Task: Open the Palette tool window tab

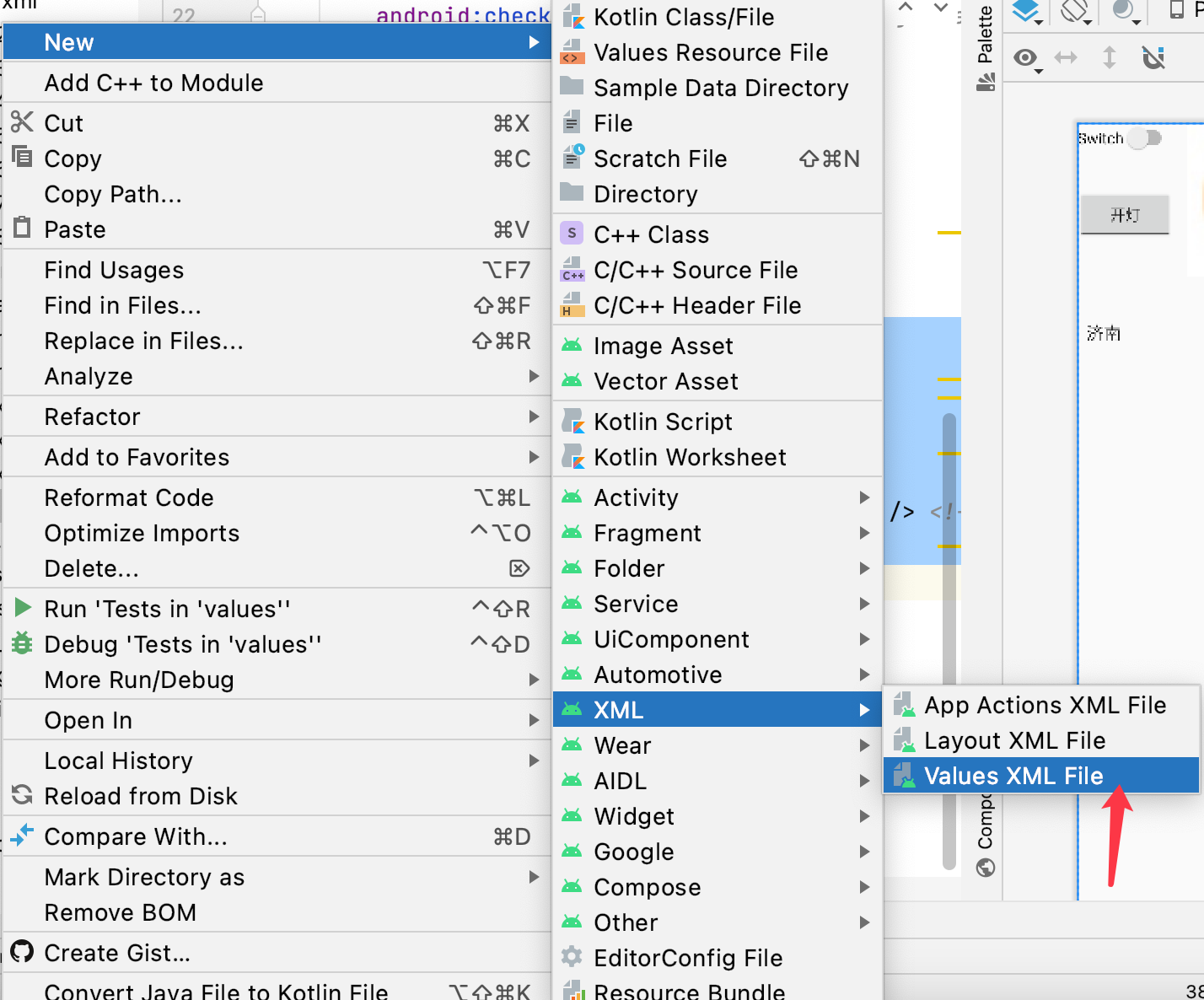Action: click(985, 47)
